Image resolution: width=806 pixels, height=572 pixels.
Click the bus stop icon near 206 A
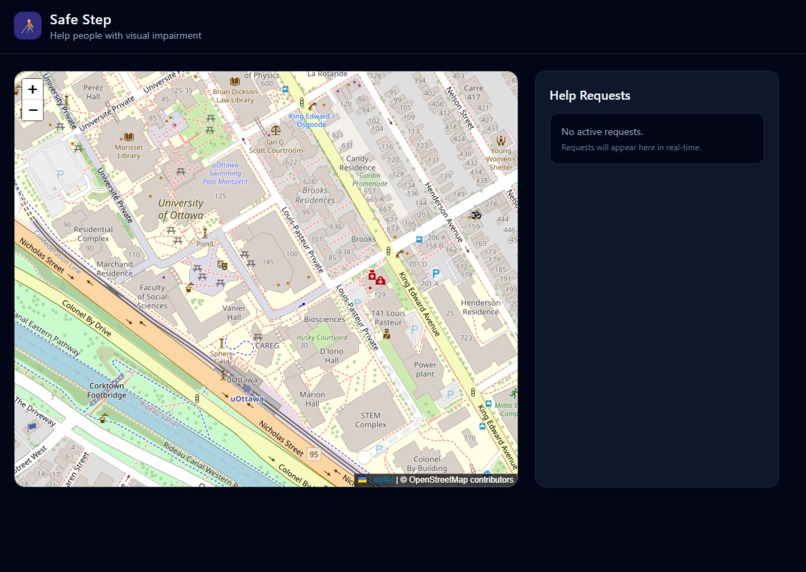(x=419, y=239)
